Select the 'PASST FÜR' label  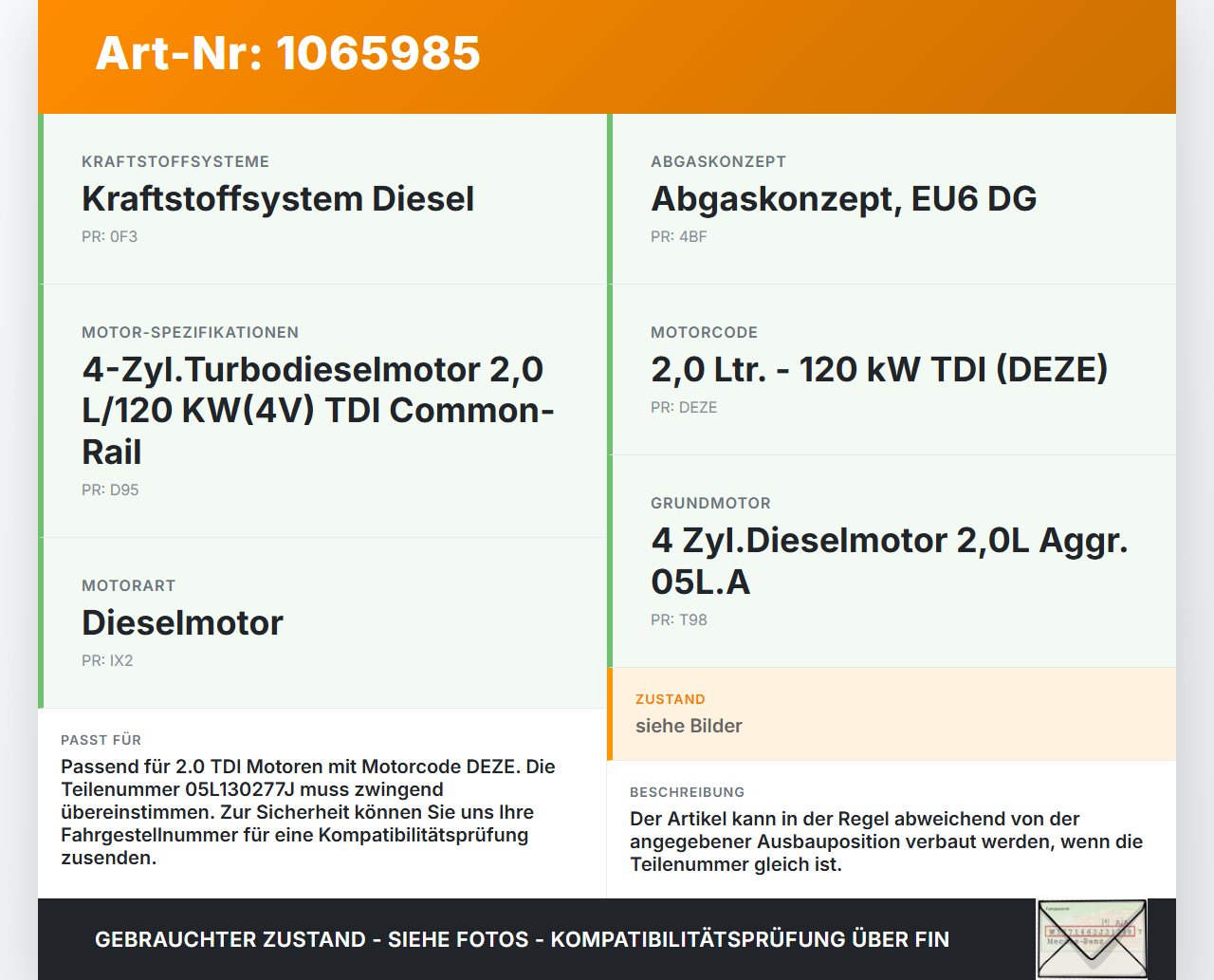(101, 740)
